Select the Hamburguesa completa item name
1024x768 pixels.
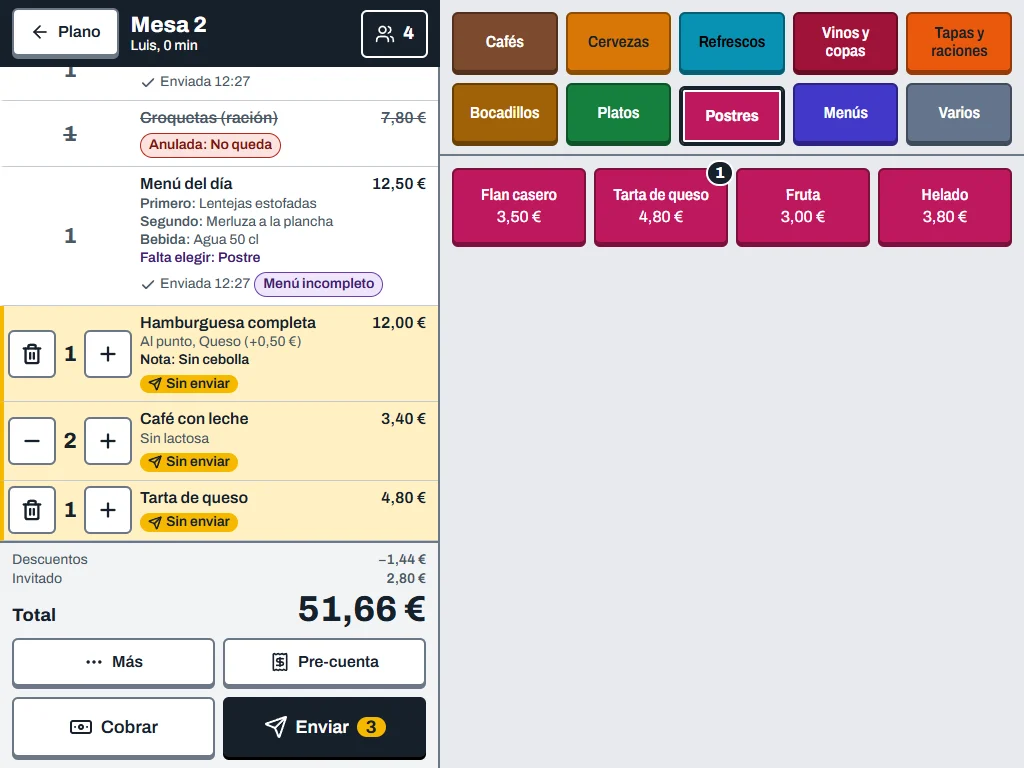pos(228,323)
